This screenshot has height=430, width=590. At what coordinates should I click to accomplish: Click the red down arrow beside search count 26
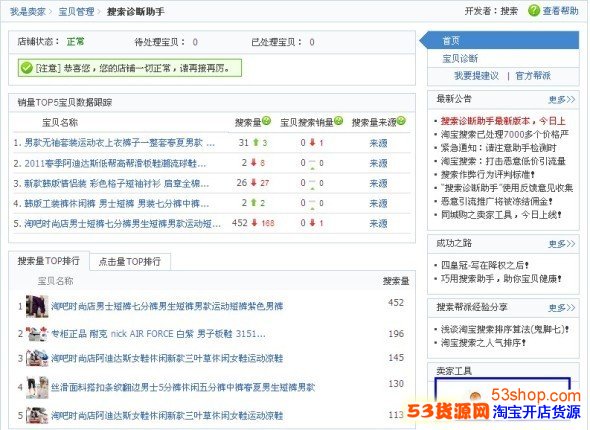254,182
